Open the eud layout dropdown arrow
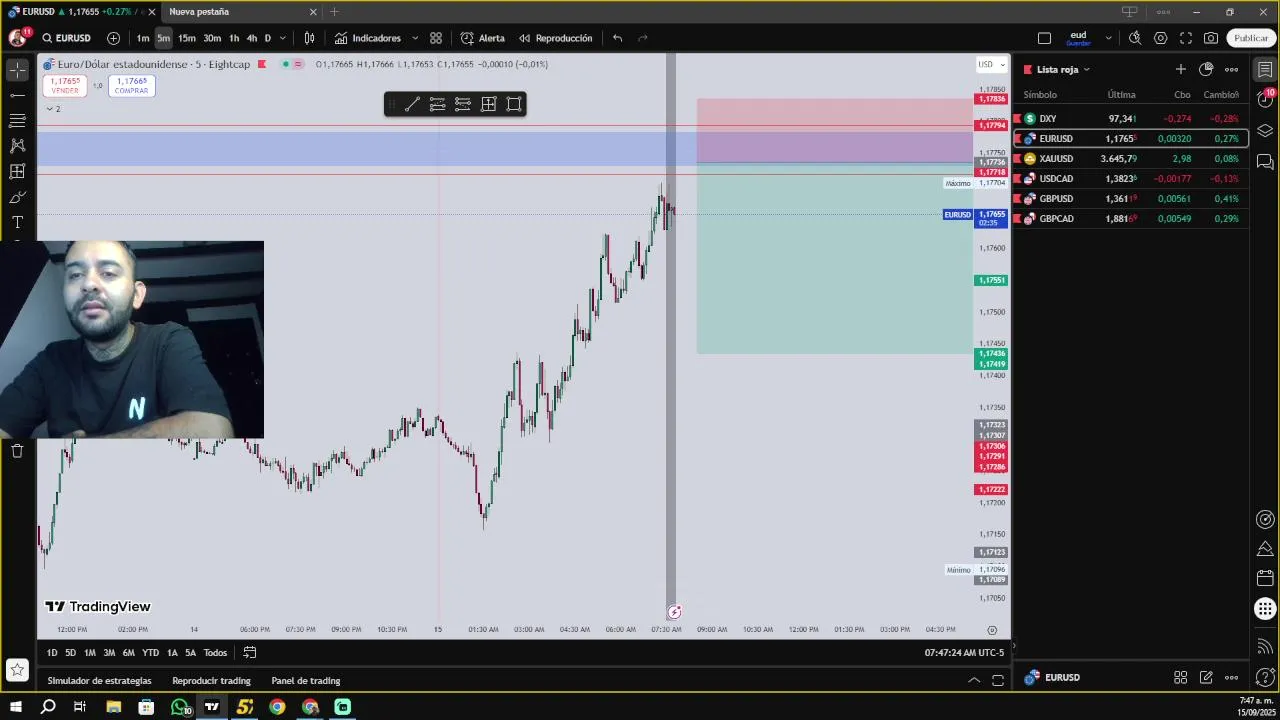Screen dimensions: 1280x720 (x=1108, y=38)
